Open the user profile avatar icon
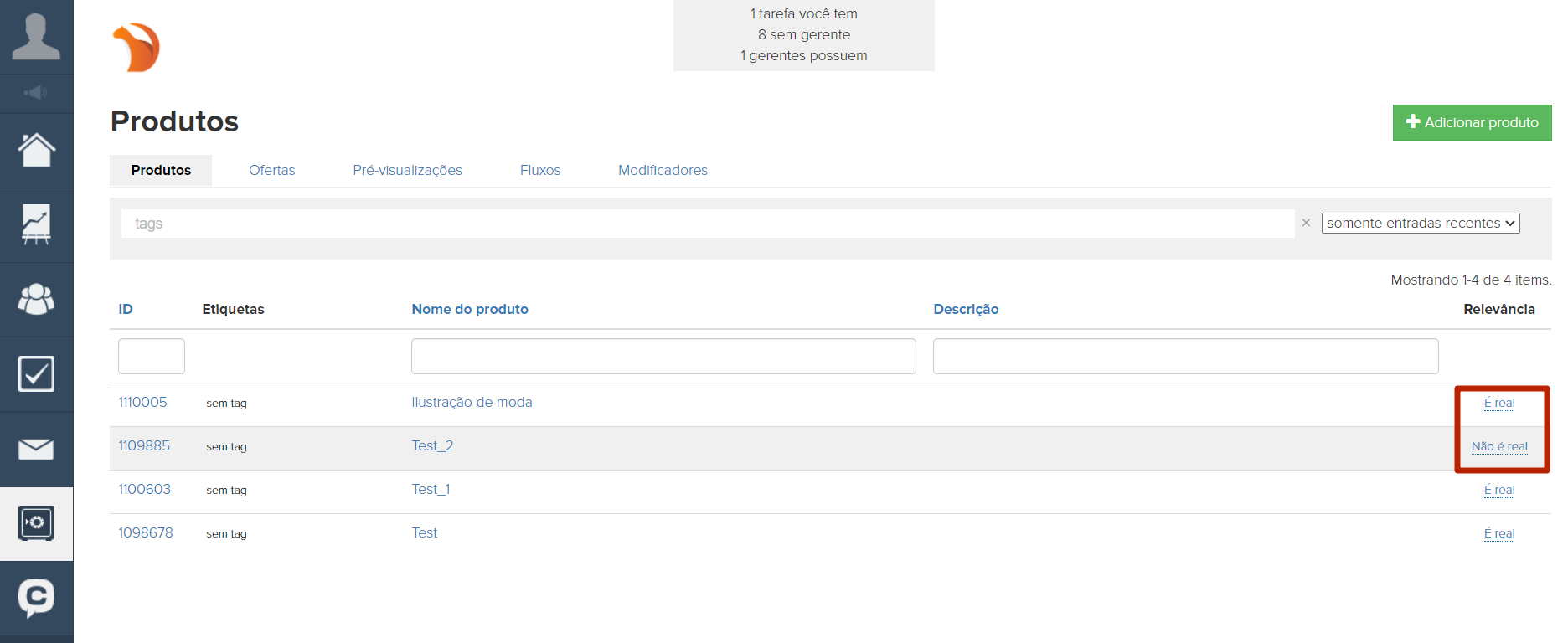The width and height of the screenshot is (1568, 643). (x=36, y=37)
